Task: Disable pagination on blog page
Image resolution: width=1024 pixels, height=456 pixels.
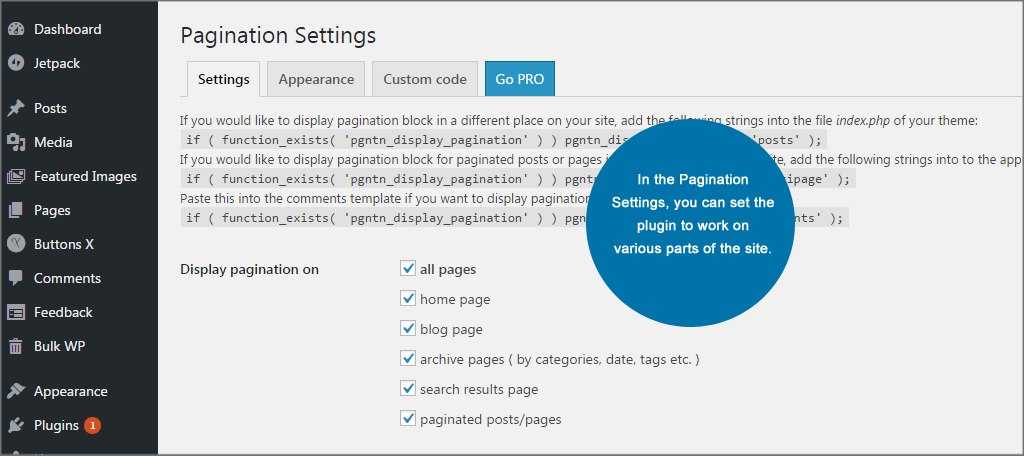Action: [x=408, y=328]
